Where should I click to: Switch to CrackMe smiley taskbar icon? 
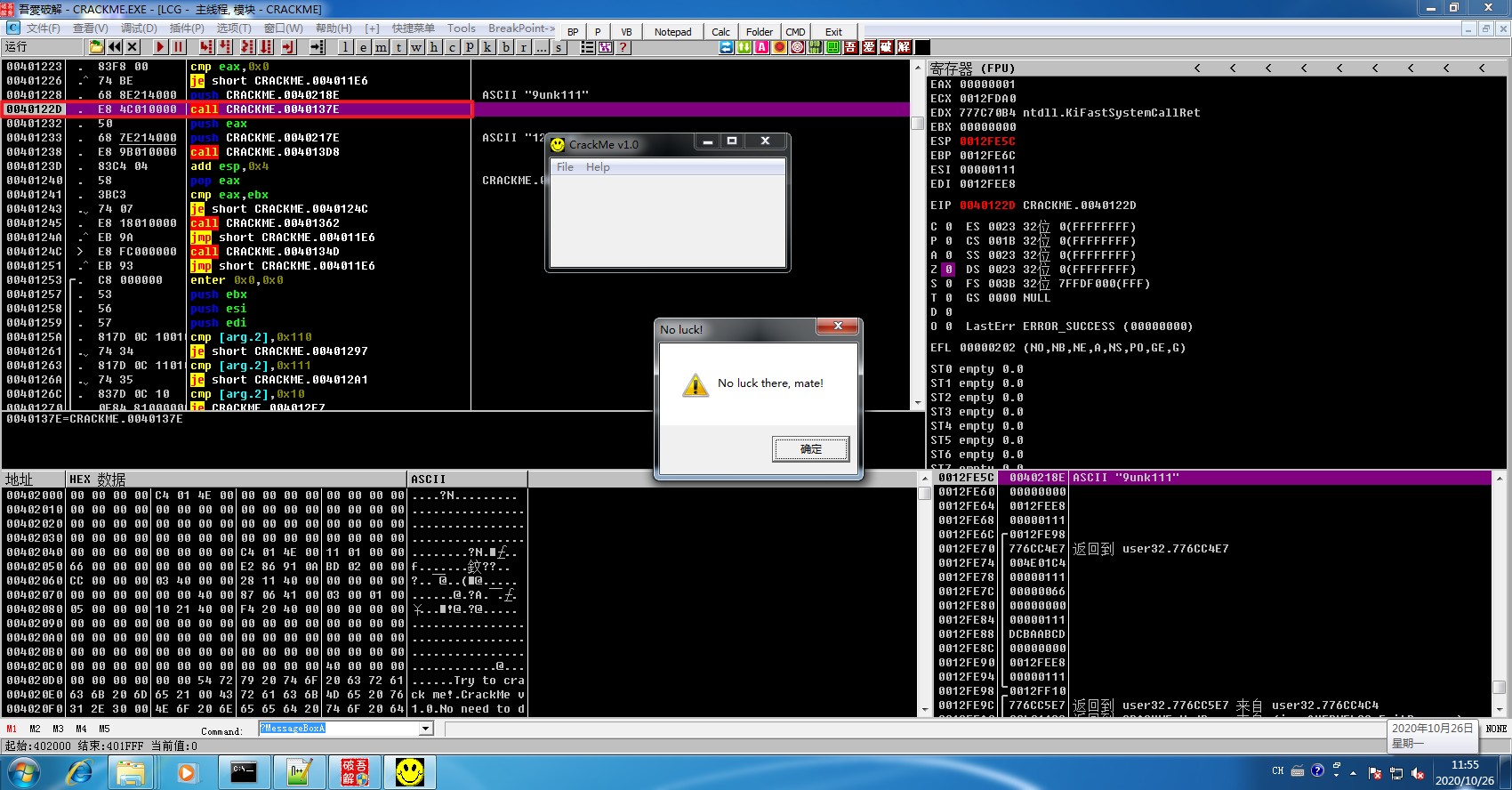click(x=409, y=772)
